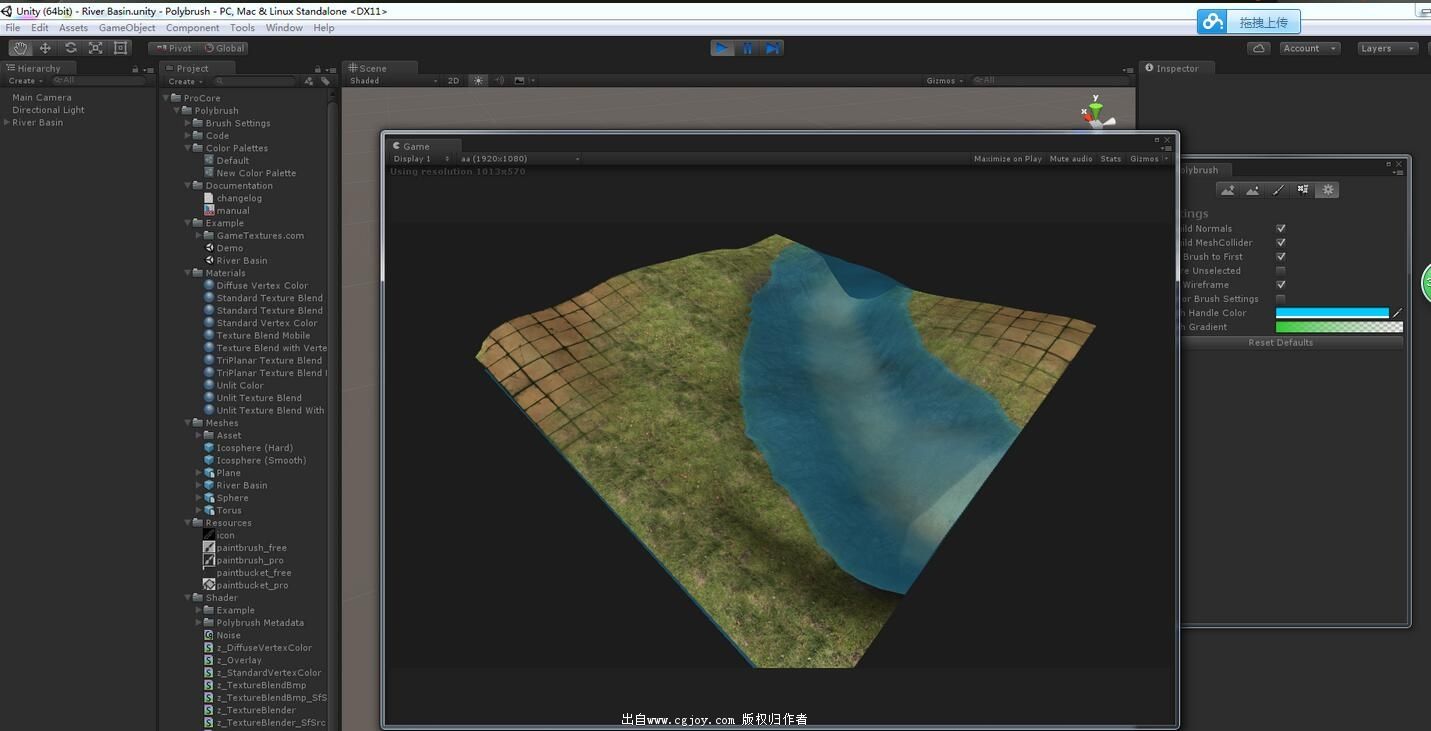Open the Shaded draw mode dropdown
The image size is (1431, 731).
pyautogui.click(x=393, y=81)
